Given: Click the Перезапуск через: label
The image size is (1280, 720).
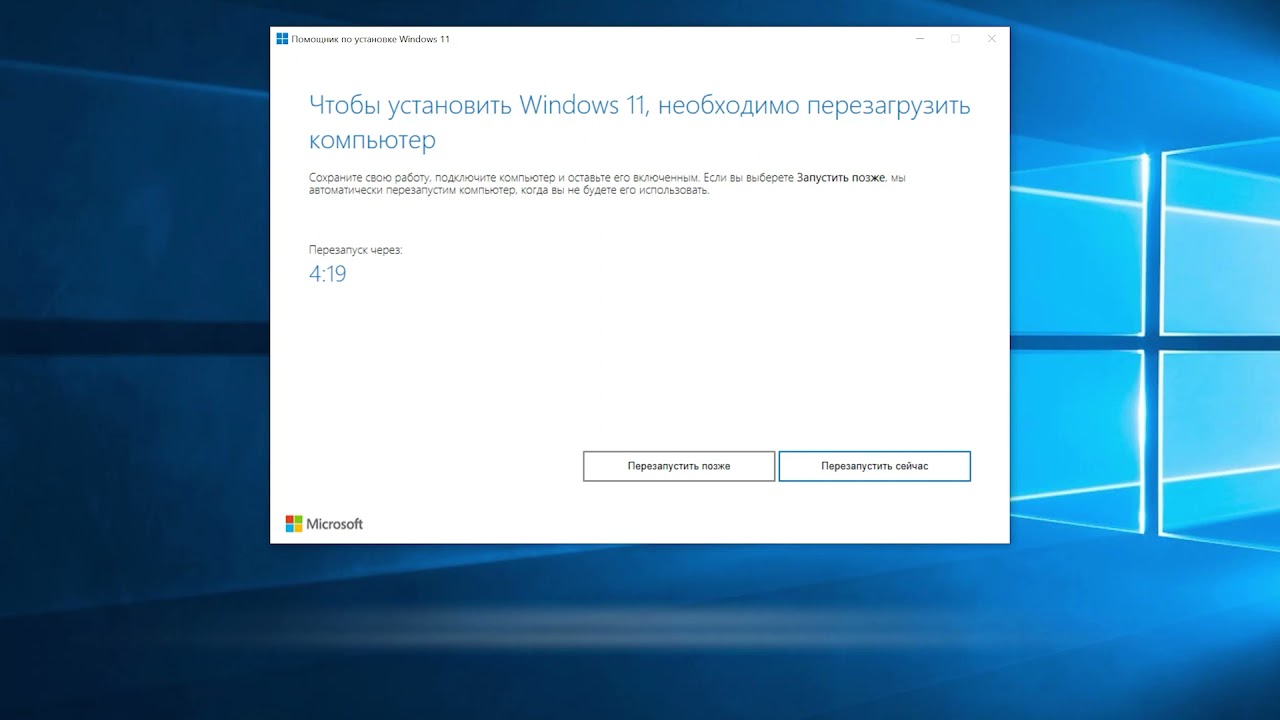Looking at the screenshot, I should [x=356, y=249].
